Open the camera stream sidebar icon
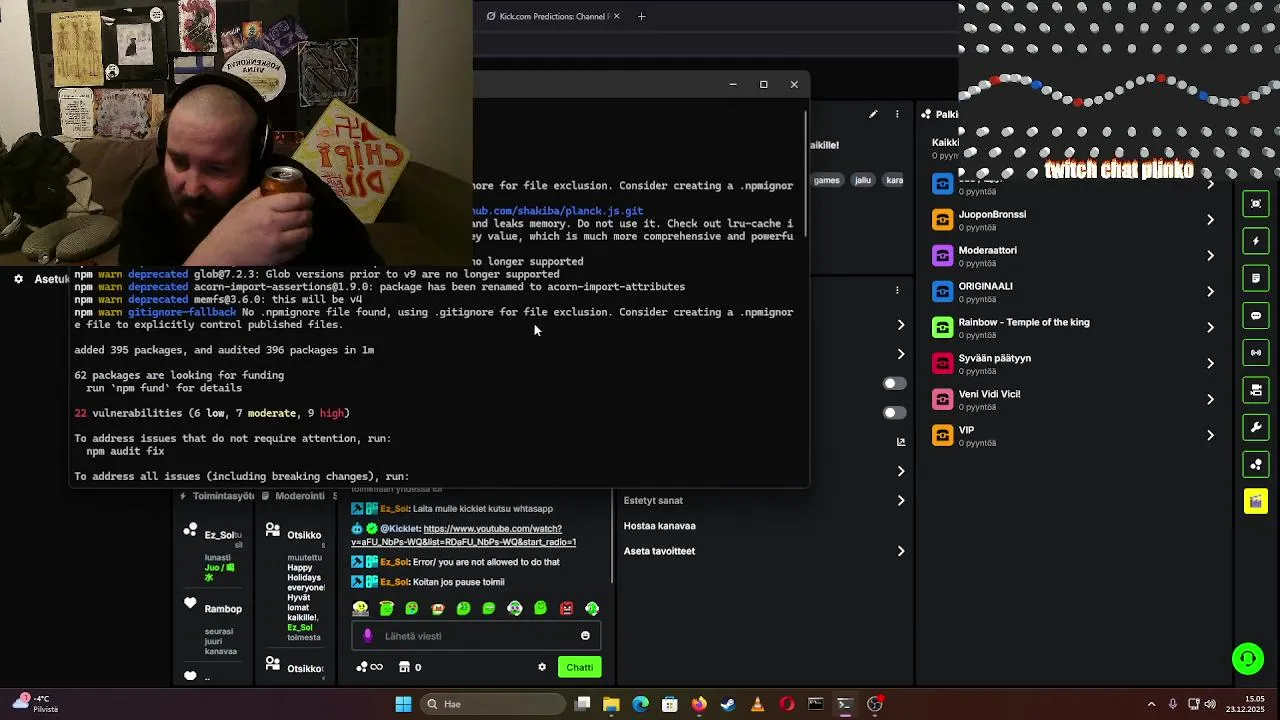1280x720 pixels. click(x=1256, y=389)
